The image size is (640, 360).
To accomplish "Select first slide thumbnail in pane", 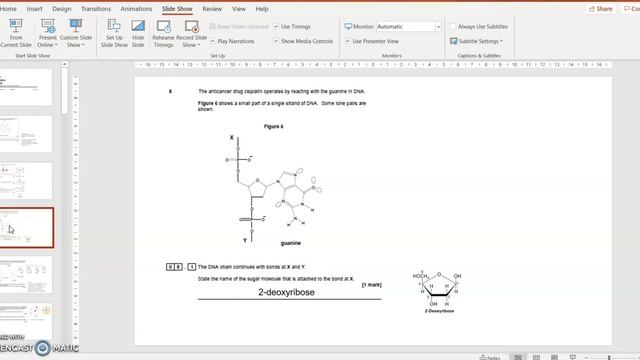I will click(x=25, y=87).
